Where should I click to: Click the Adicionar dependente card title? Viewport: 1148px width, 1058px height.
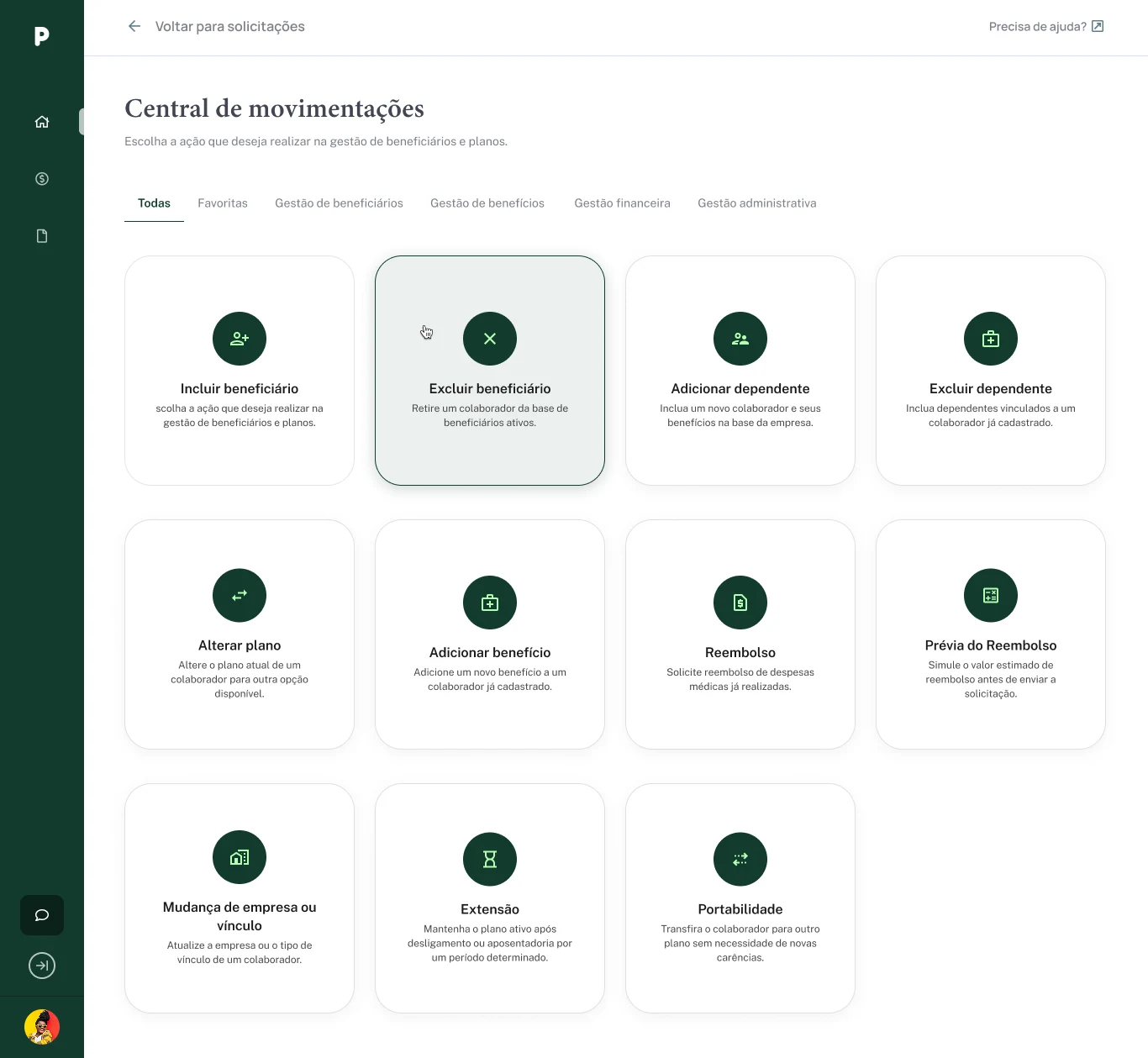740,388
